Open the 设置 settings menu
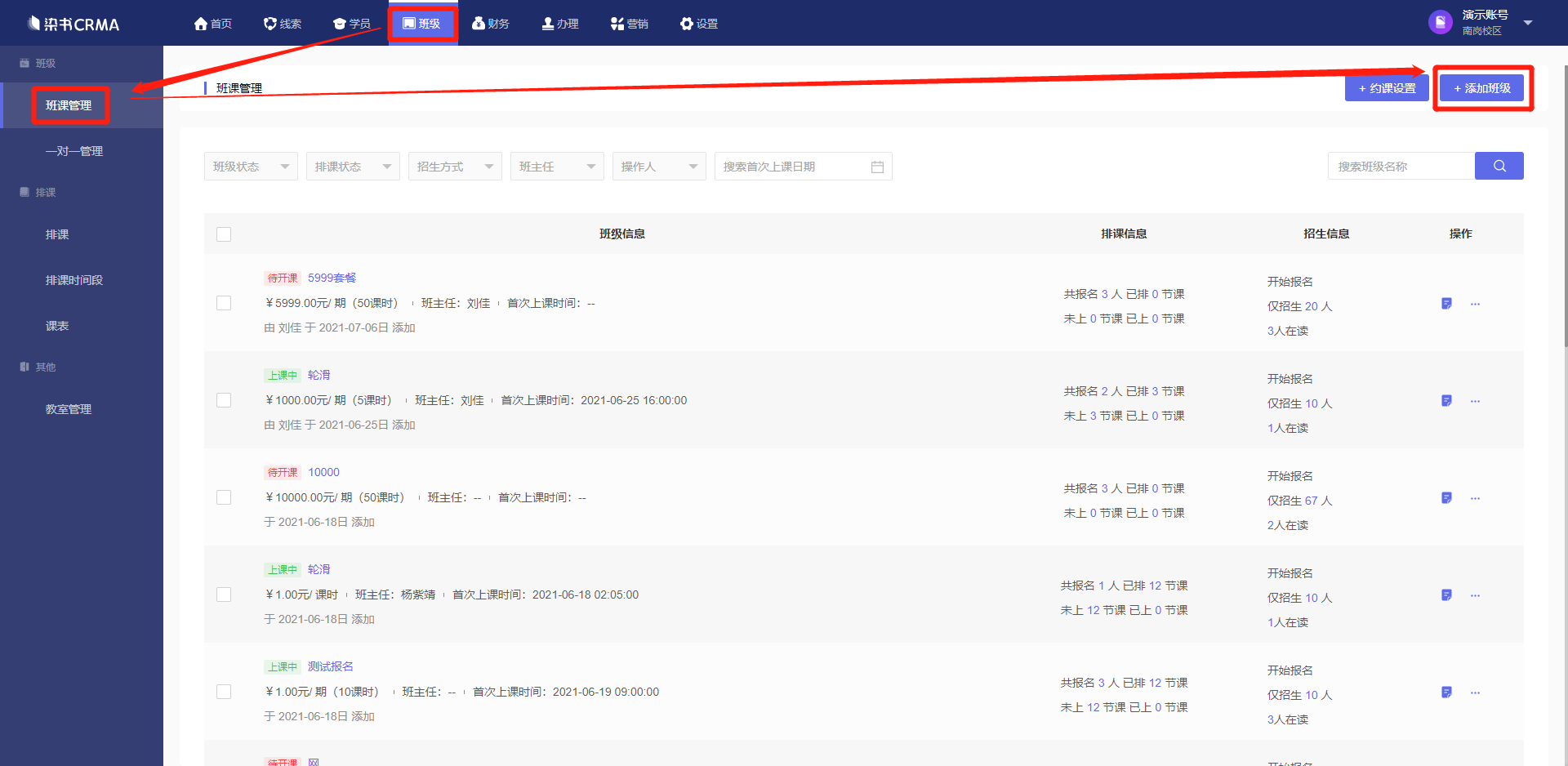The height and width of the screenshot is (766, 1568). [699, 24]
